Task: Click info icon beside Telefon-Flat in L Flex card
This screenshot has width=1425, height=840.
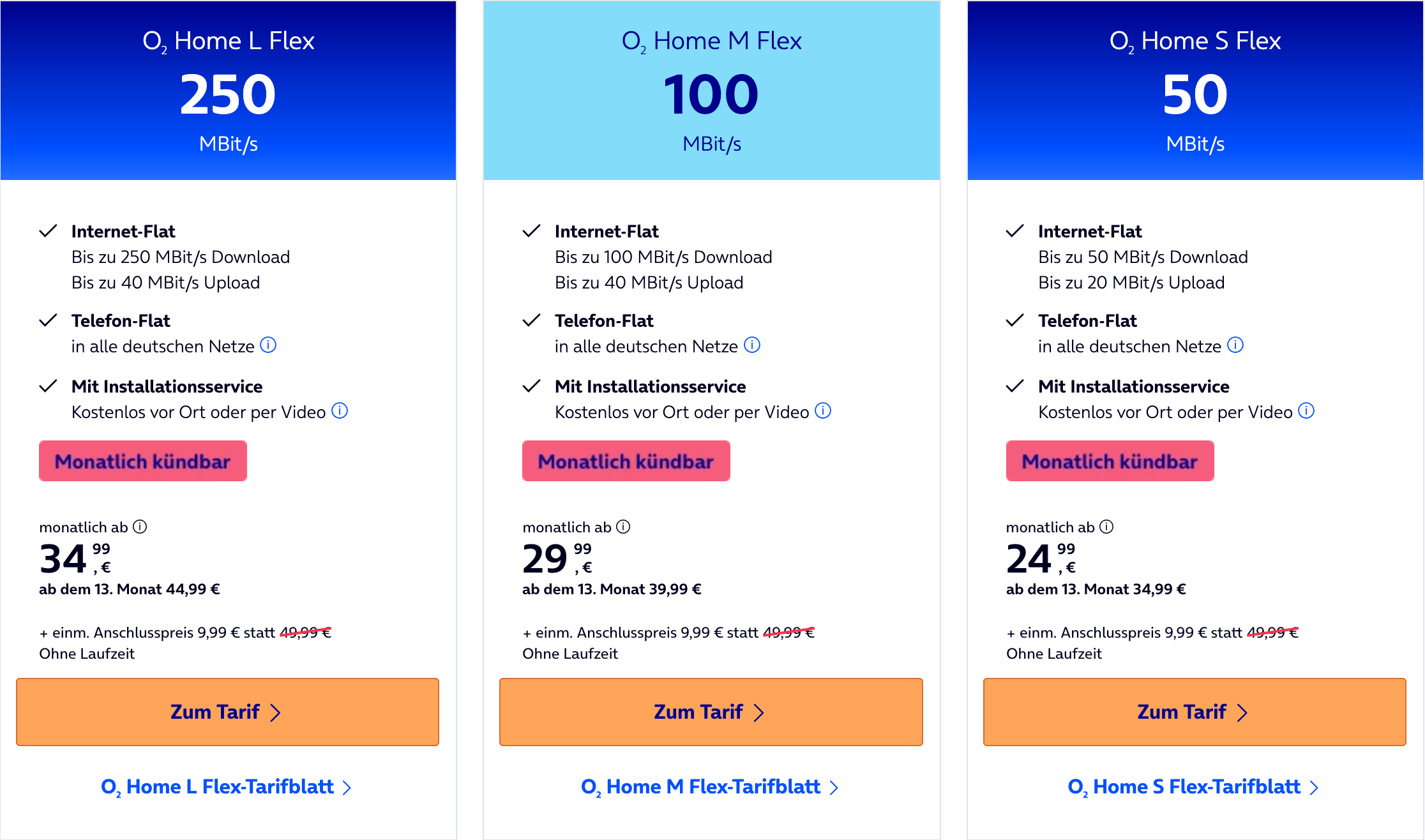Action: click(x=269, y=345)
